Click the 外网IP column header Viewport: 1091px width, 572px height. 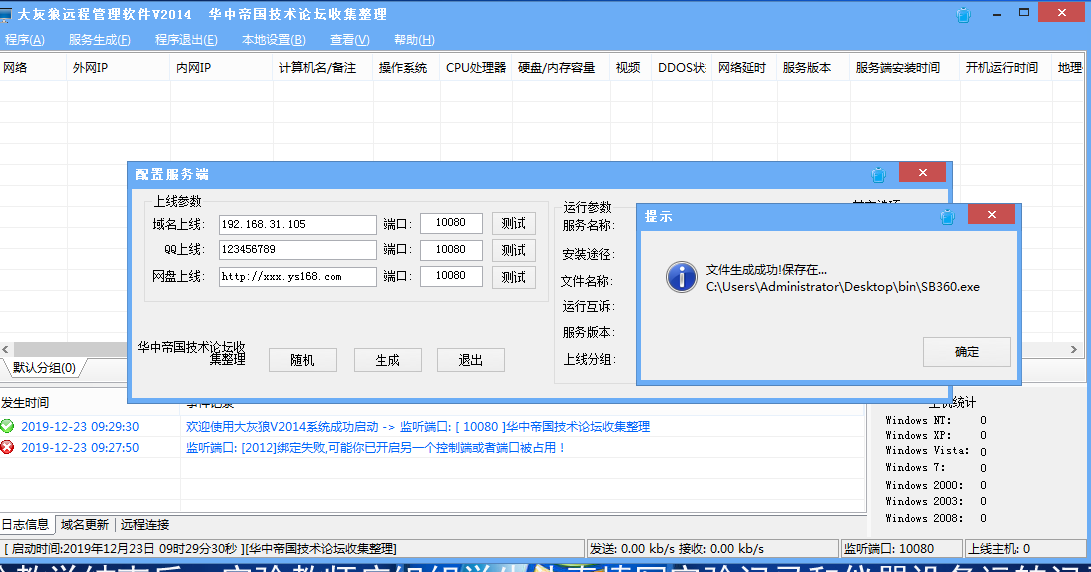(118, 67)
